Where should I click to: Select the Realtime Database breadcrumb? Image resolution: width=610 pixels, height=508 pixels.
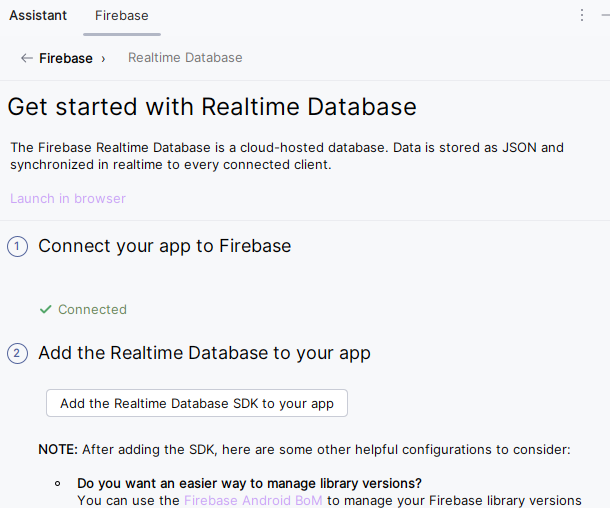click(x=185, y=58)
